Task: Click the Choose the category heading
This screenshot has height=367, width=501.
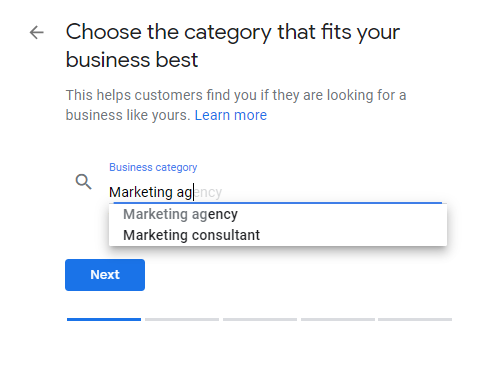Action: pos(233,46)
